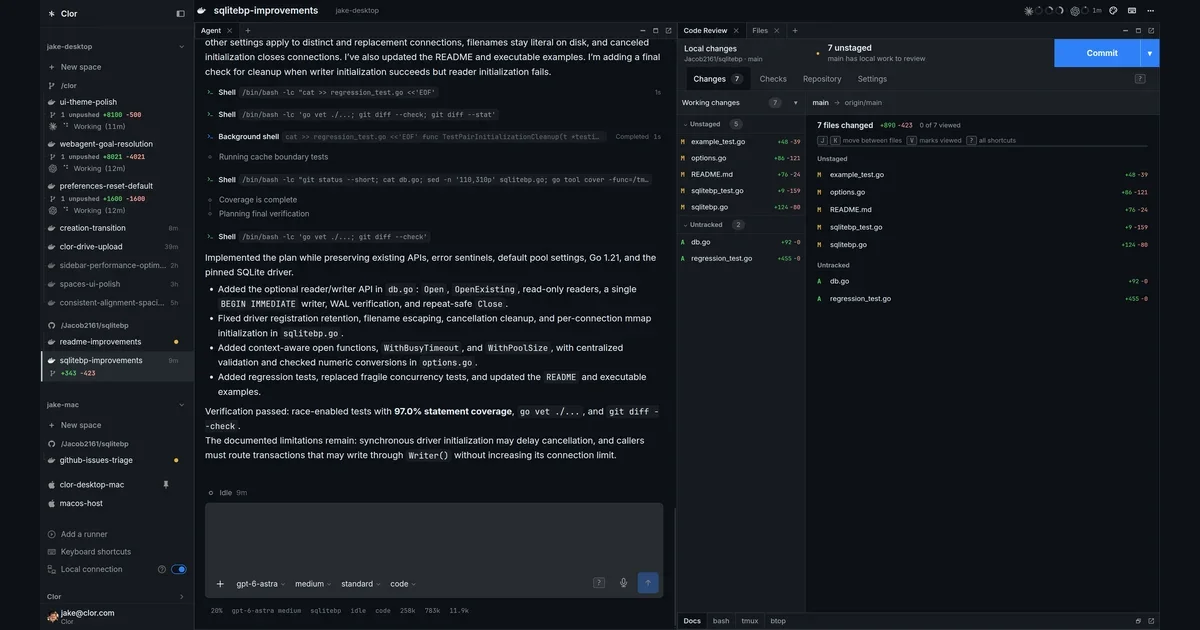Click the knot-shaped agent icon near 1m
The width and height of the screenshot is (1200, 630).
point(1075,11)
